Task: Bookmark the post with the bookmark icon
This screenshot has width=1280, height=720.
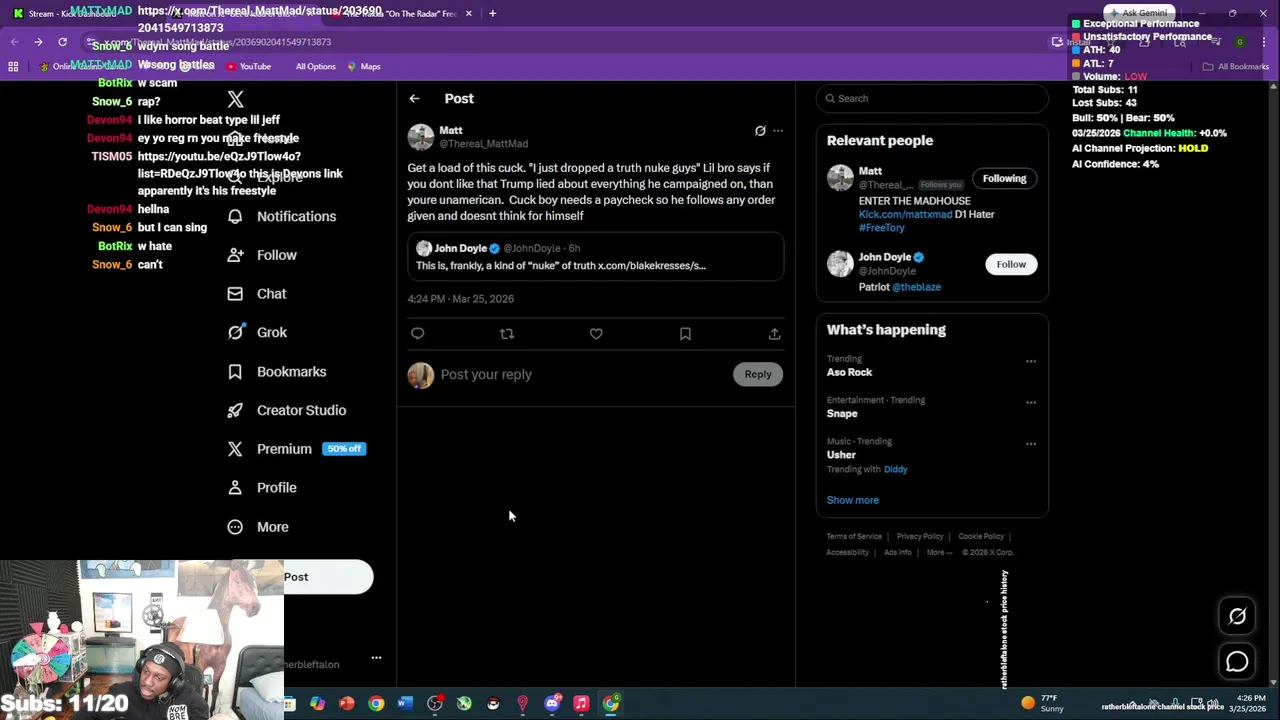Action: click(685, 334)
